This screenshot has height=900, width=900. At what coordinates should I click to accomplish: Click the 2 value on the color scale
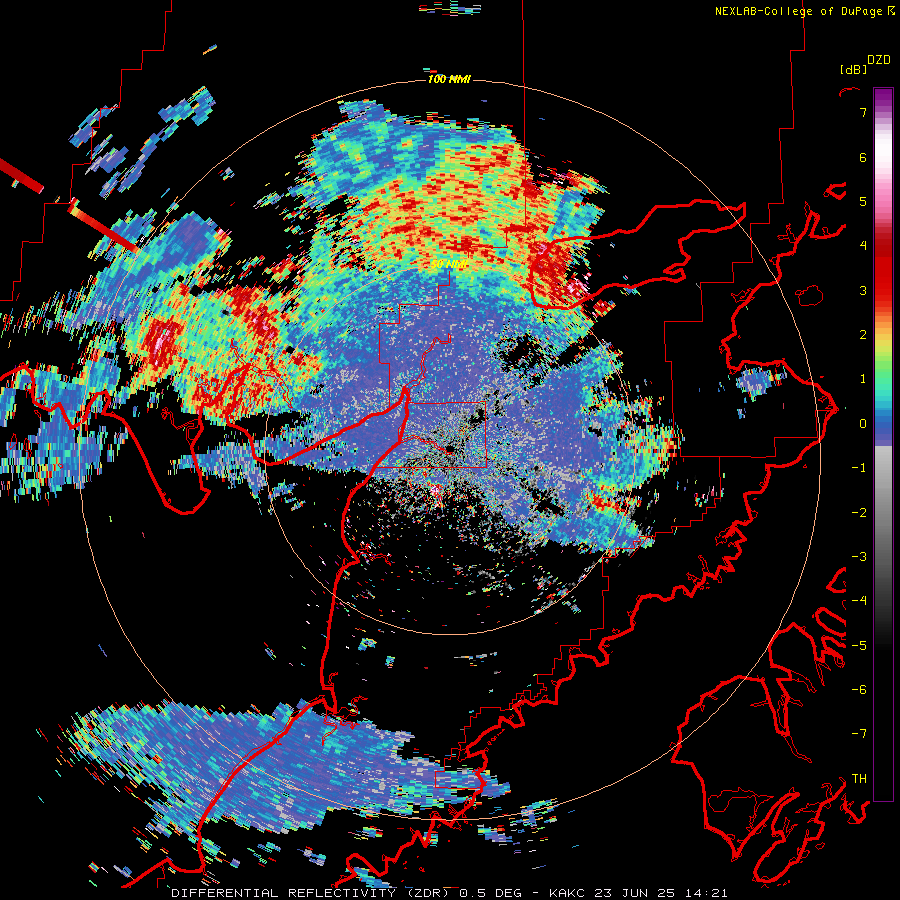863,335
